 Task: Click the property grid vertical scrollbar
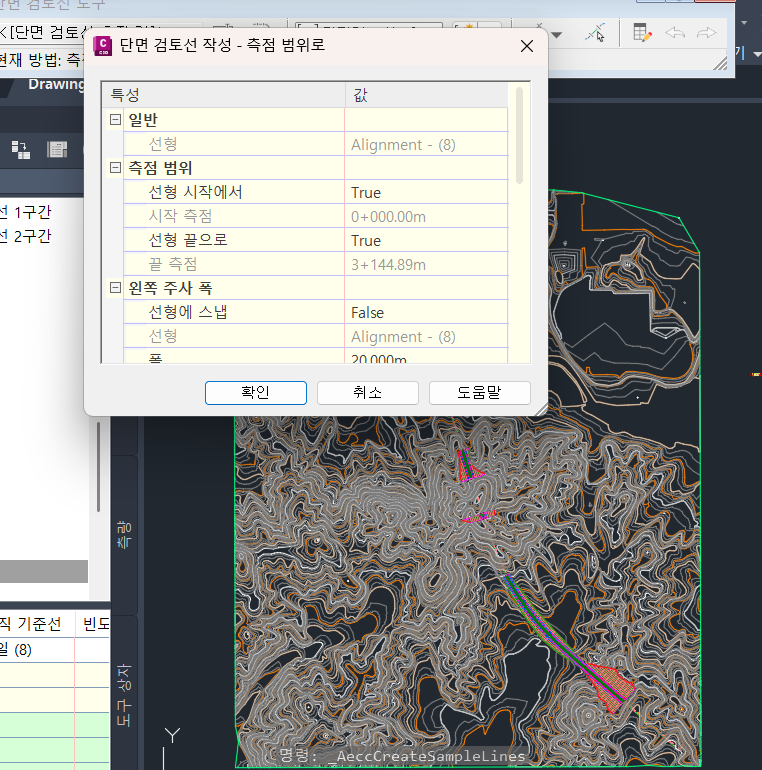click(x=518, y=140)
